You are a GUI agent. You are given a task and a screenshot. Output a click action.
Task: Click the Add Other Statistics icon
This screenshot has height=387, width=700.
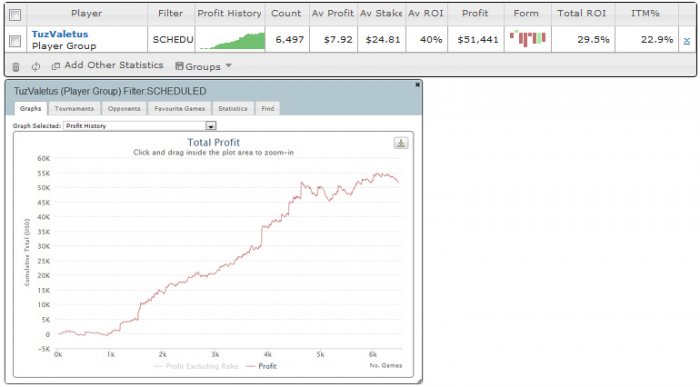56,66
